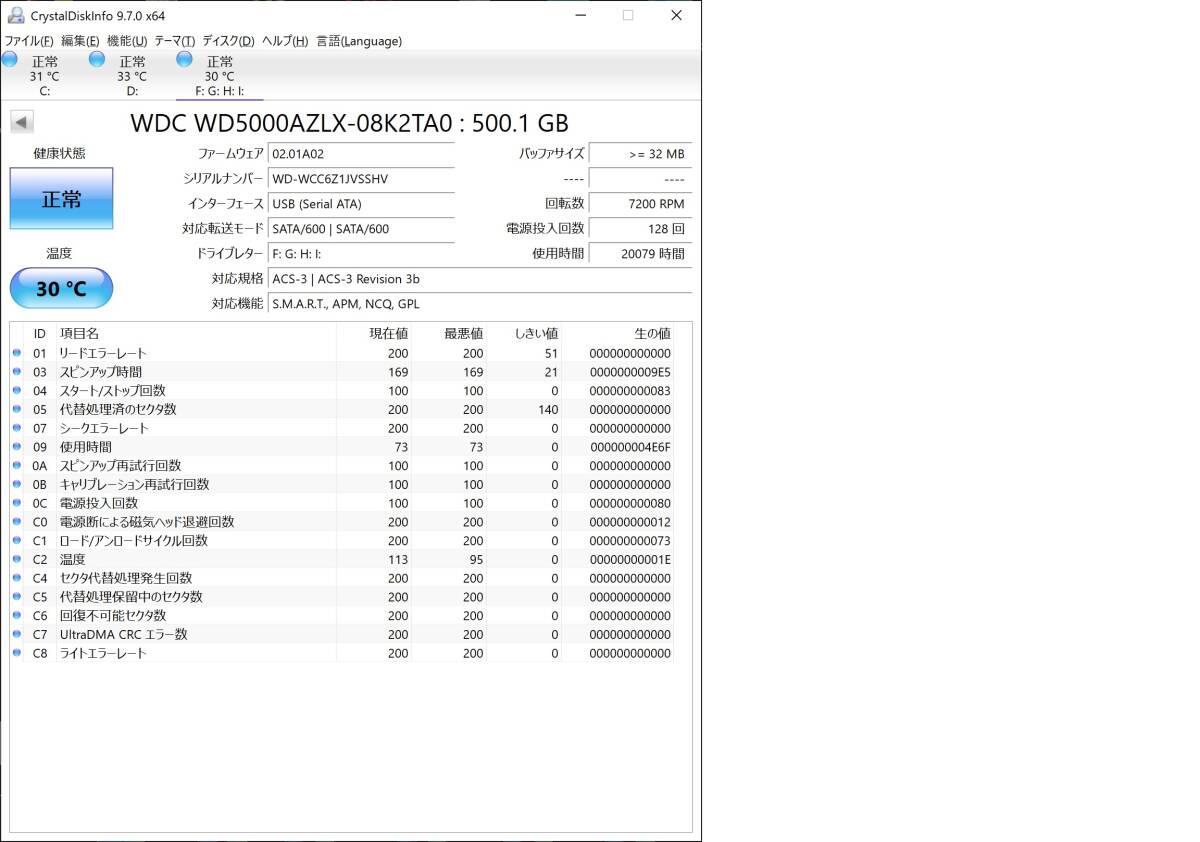Click raw value 0000000009E5

coord(630,372)
